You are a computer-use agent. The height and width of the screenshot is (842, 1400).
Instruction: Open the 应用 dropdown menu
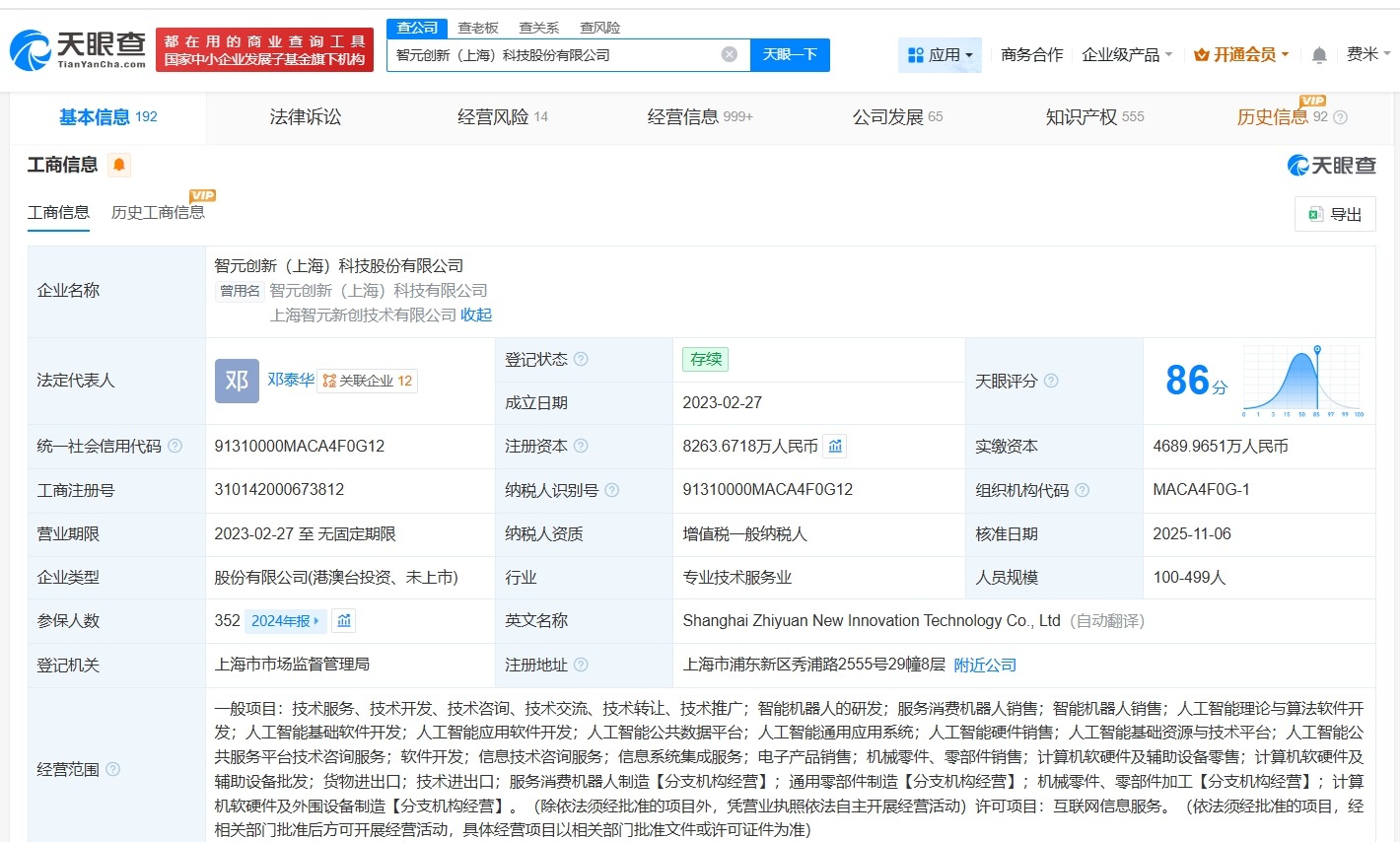[x=940, y=54]
